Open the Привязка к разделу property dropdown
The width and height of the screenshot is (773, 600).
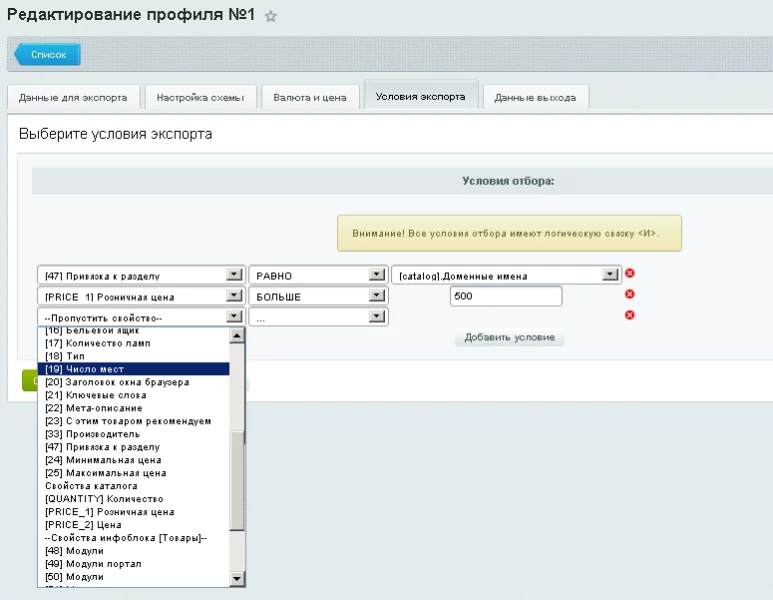[x=234, y=275]
